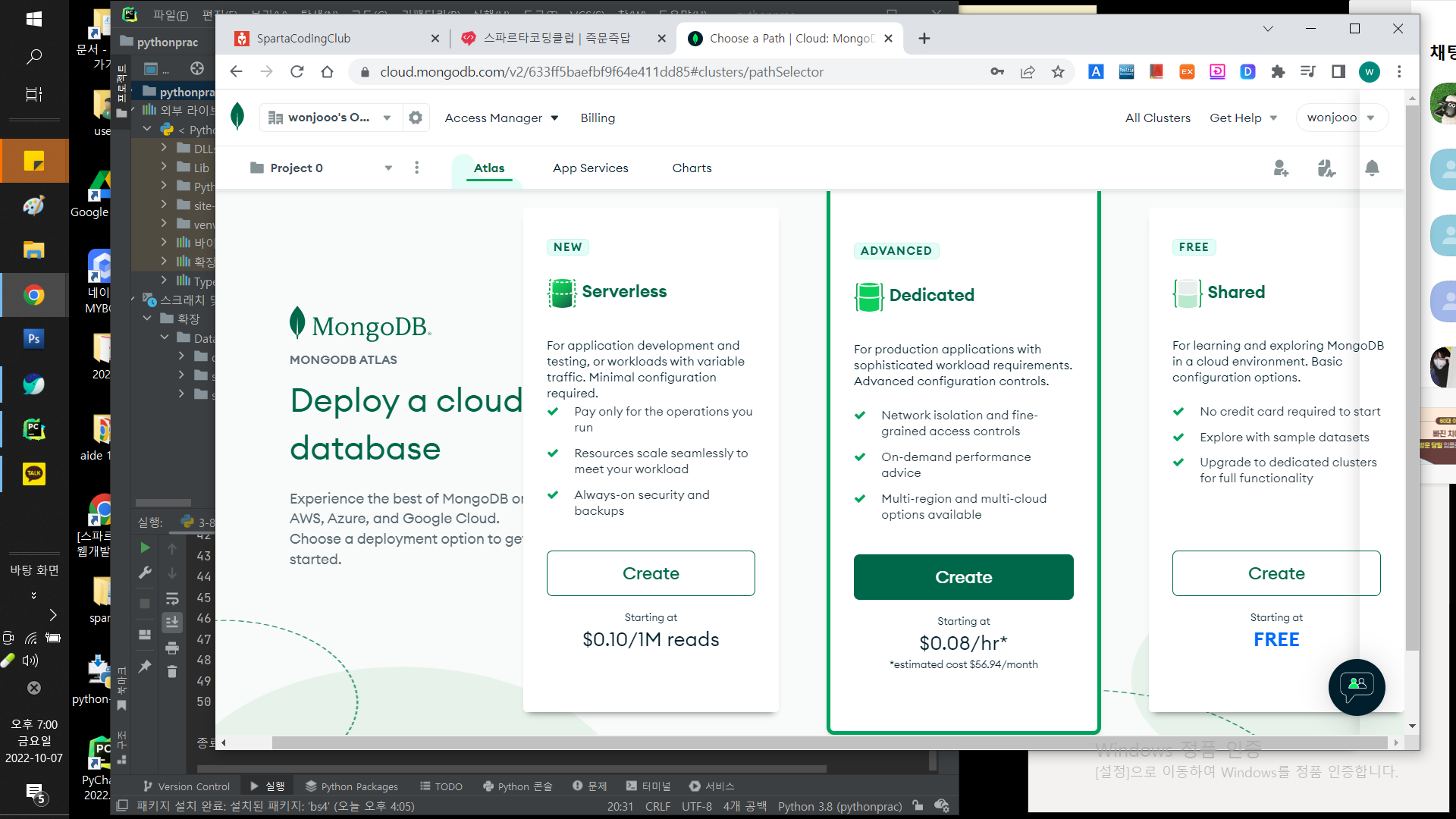Viewport: 1456px width, 819px height.
Task: Open the support chat bubble
Action: tap(1357, 687)
